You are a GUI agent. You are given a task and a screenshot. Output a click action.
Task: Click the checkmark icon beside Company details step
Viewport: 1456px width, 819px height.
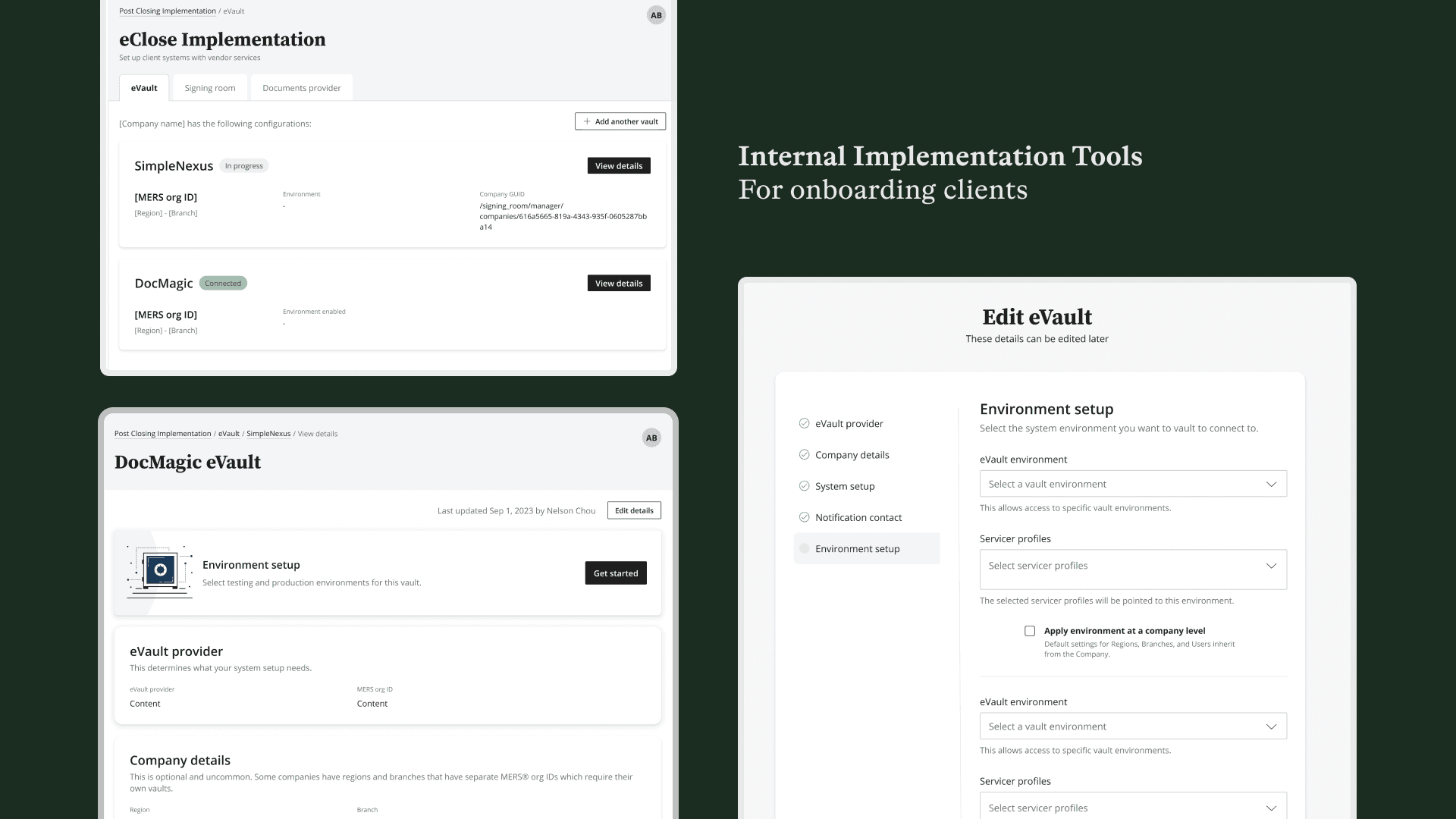coord(804,455)
